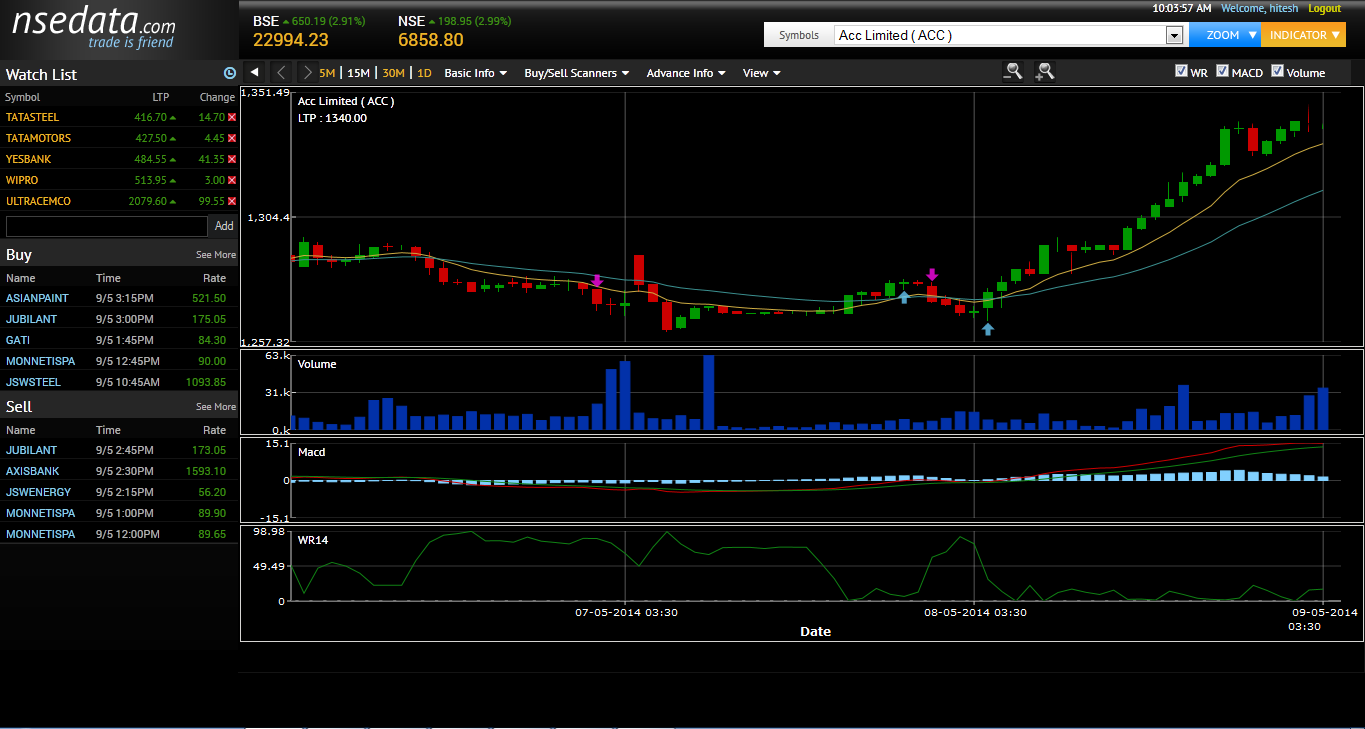Remove TATASTEEL from the watch list
Image resolution: width=1365 pixels, height=729 pixels.
pos(232,118)
